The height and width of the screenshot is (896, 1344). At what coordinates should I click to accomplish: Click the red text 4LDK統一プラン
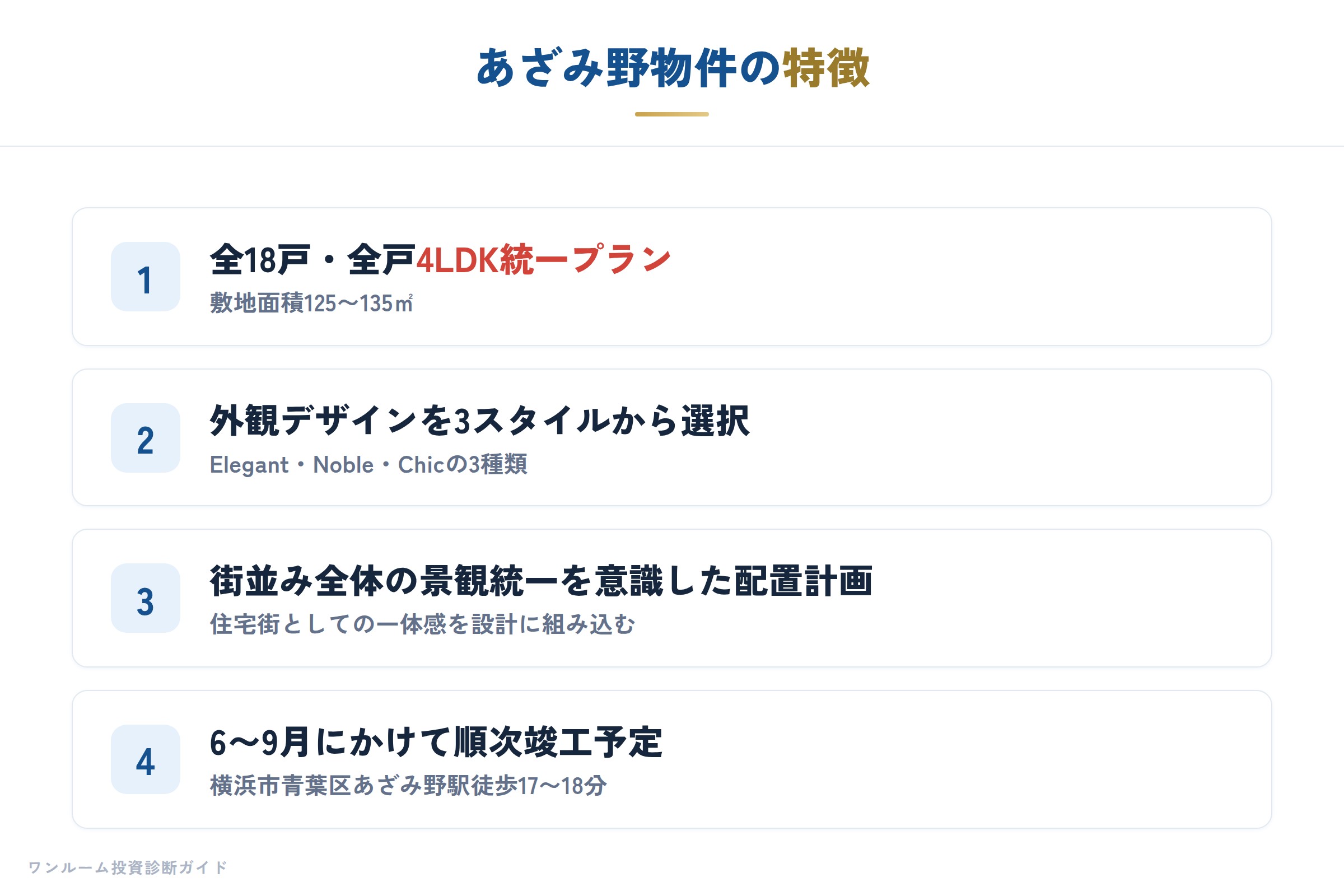click(543, 259)
